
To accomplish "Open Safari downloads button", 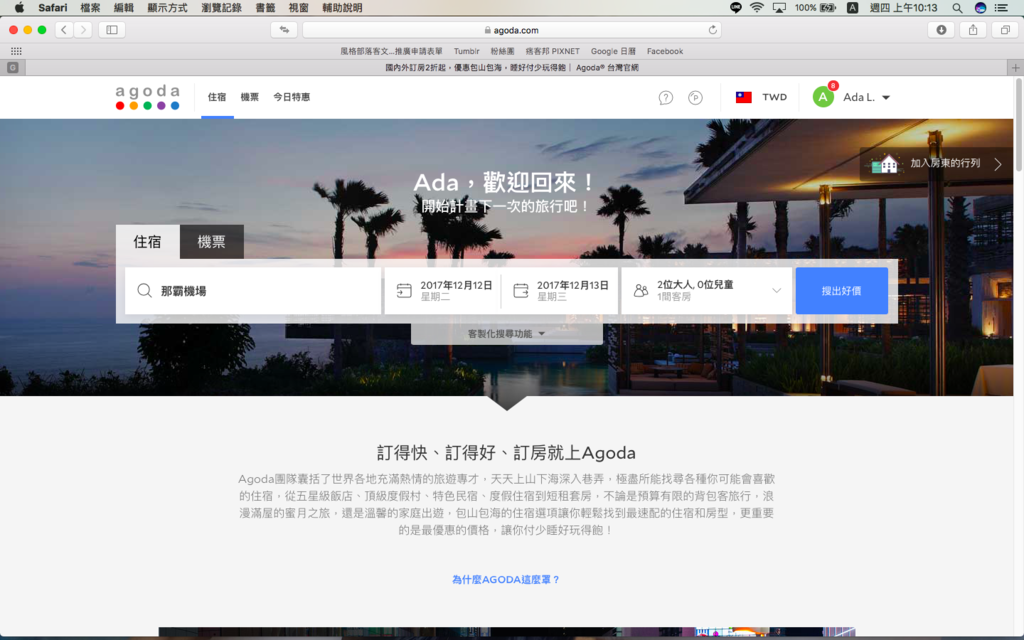I will (x=941, y=29).
